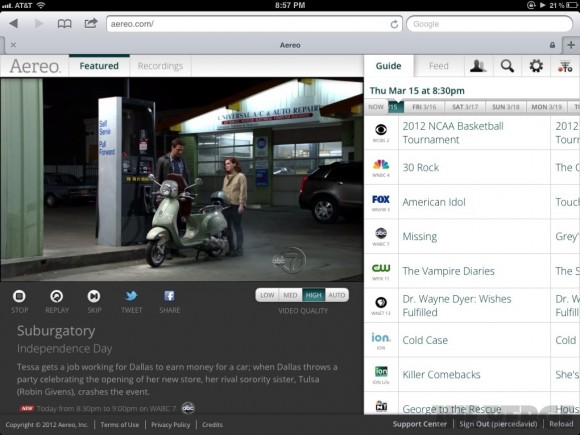The width and height of the screenshot is (580, 435).
Task: Open The Vampire Diaries listing
Action: (x=474, y=271)
